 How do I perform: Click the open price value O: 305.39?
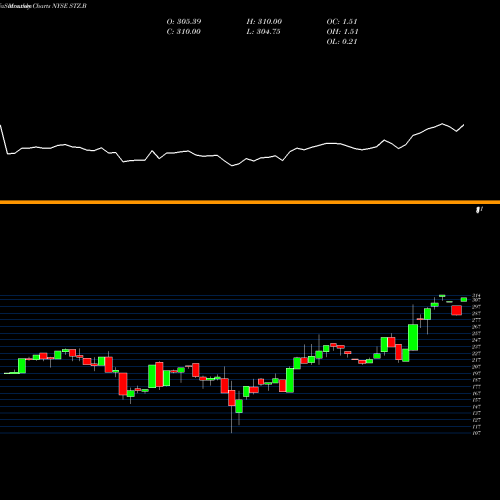184,22
